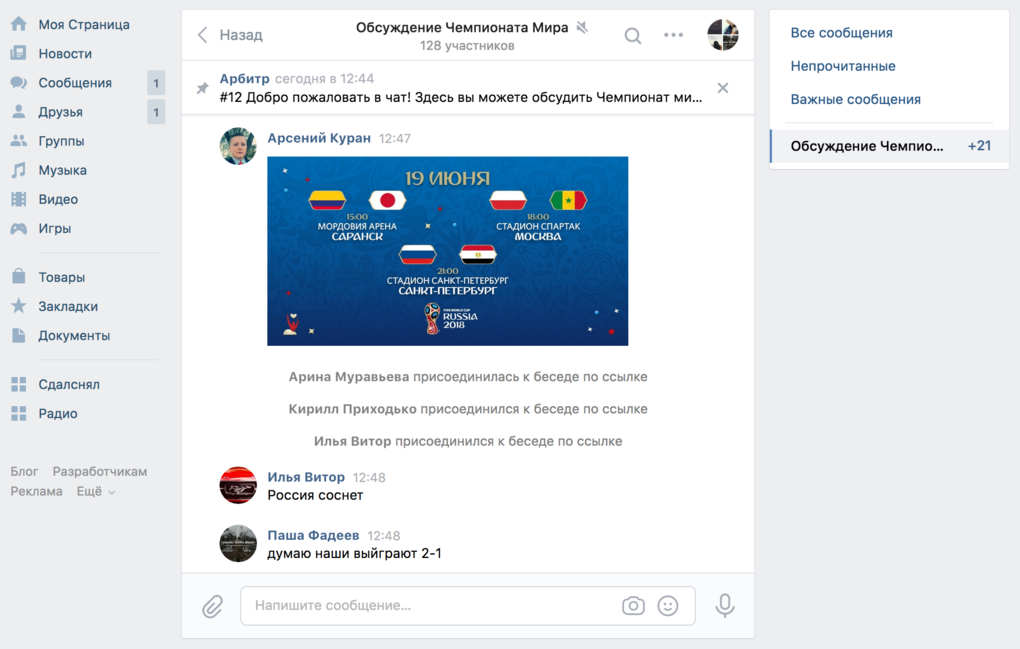This screenshot has width=1020, height=649.
Task: Open Арсений Куран's profile link
Action: (x=319, y=138)
